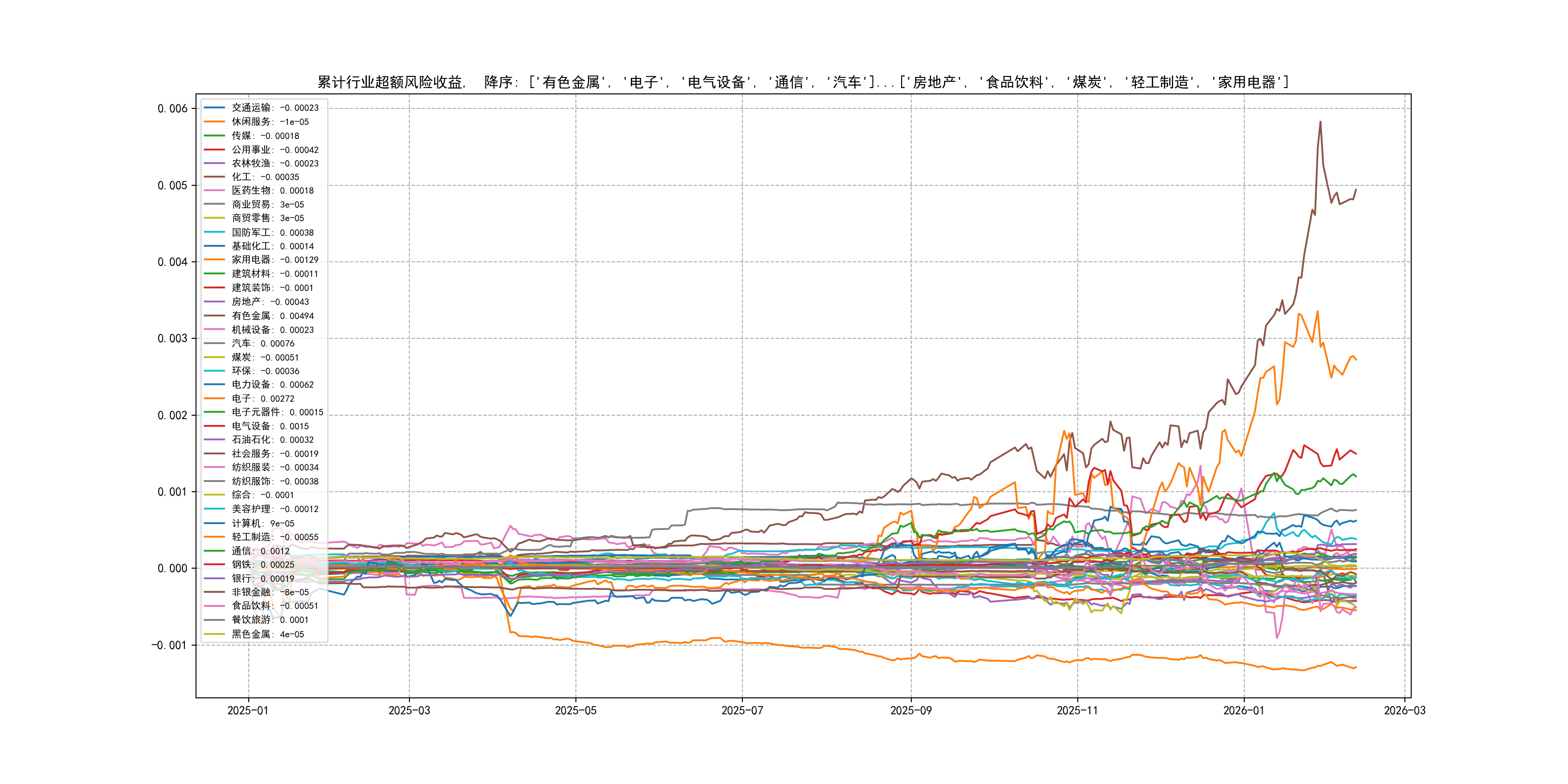The width and height of the screenshot is (1568, 784).
Task: Click the chart title text
Action: point(802,82)
